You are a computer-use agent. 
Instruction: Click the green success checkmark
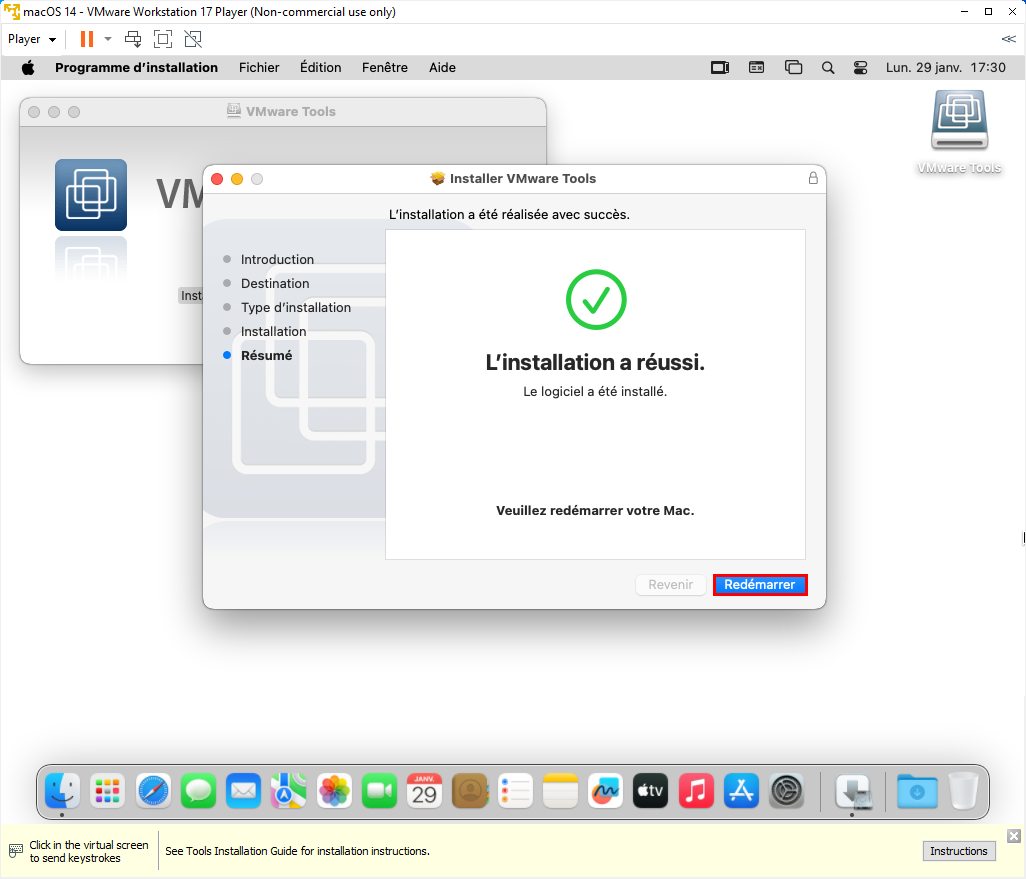click(x=596, y=299)
